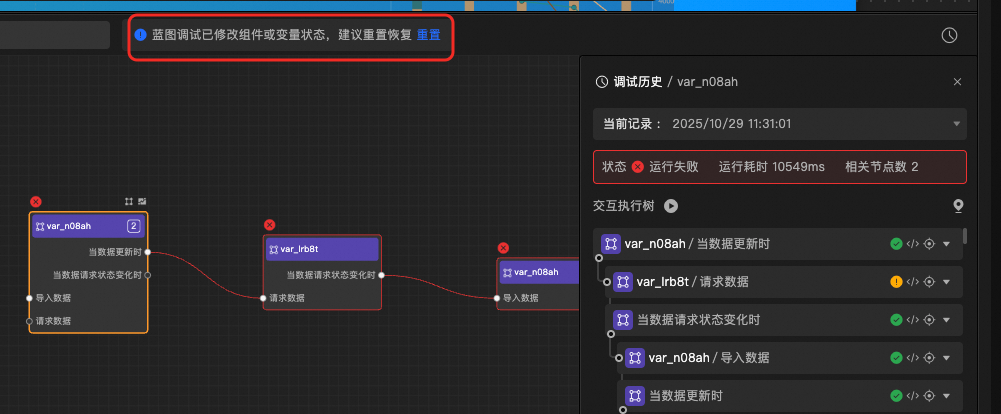The width and height of the screenshot is (1001, 414).
Task: Select tree row var_lrb8t / 请求数据
Action: (784, 282)
